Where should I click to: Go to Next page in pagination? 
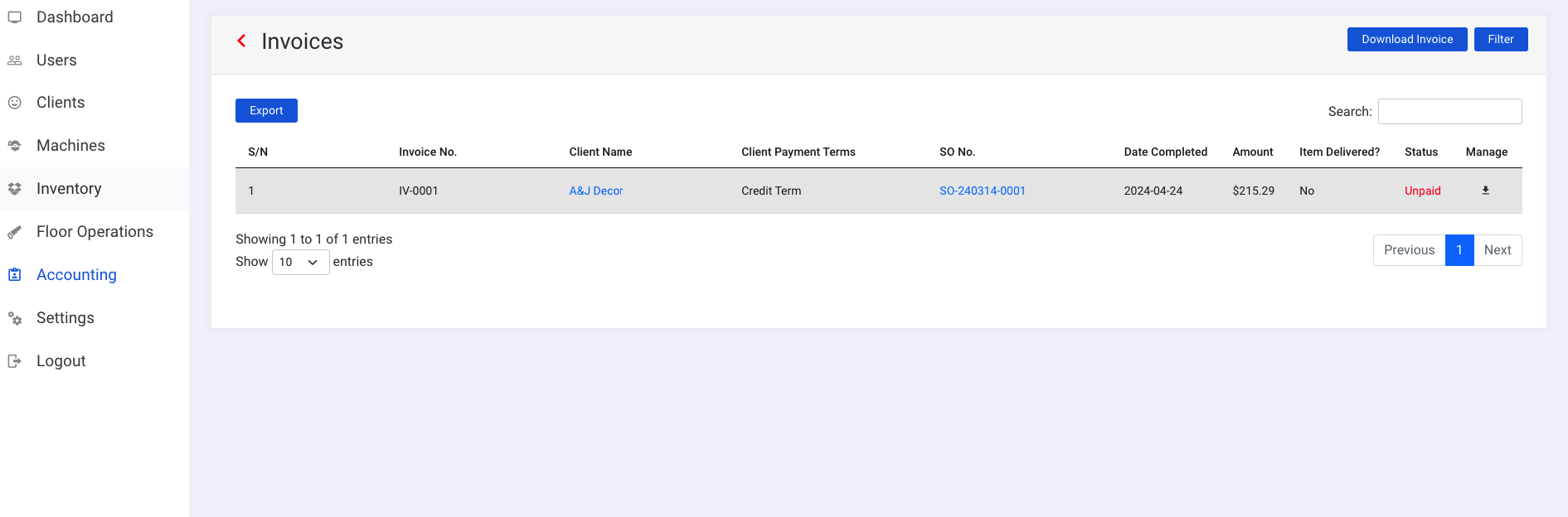click(x=1497, y=250)
